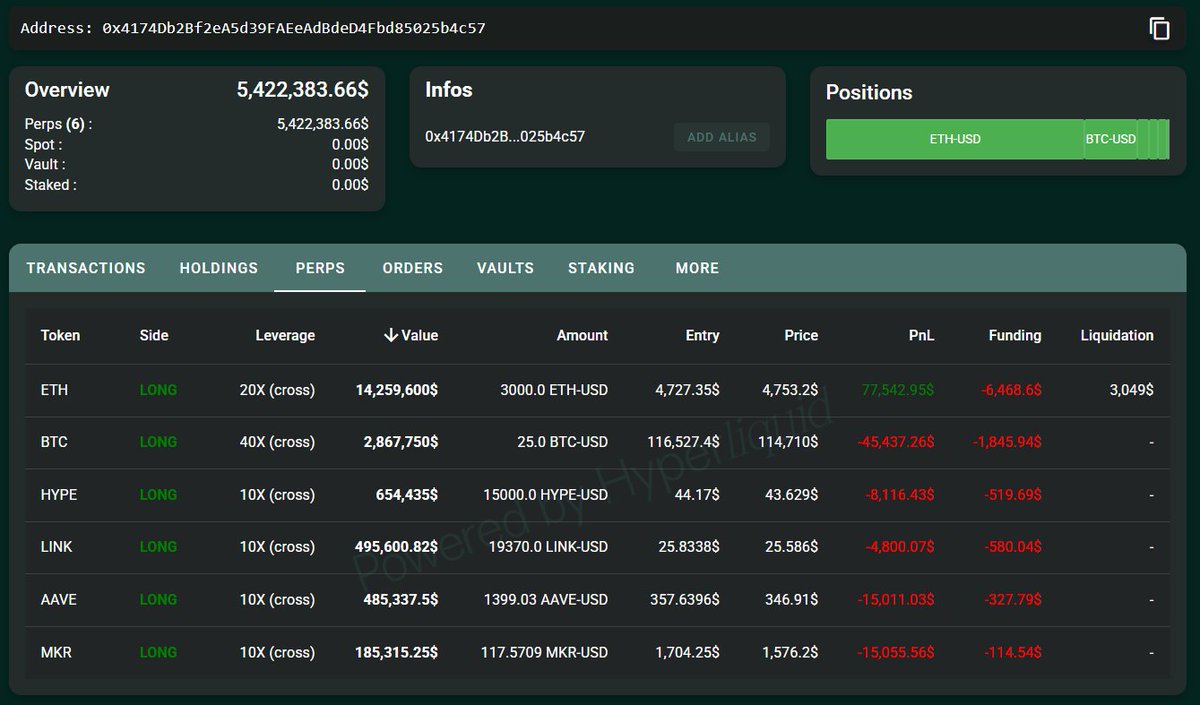This screenshot has width=1200, height=705.
Task: Click the LINK price 25.586$
Action: [790, 547]
